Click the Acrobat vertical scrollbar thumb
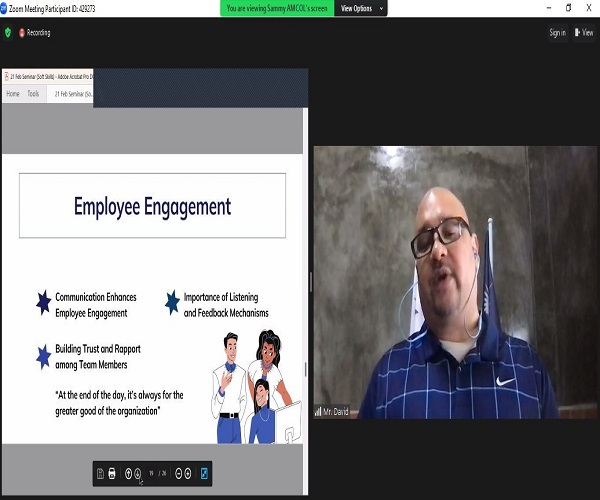The image size is (600, 500). tap(305, 370)
